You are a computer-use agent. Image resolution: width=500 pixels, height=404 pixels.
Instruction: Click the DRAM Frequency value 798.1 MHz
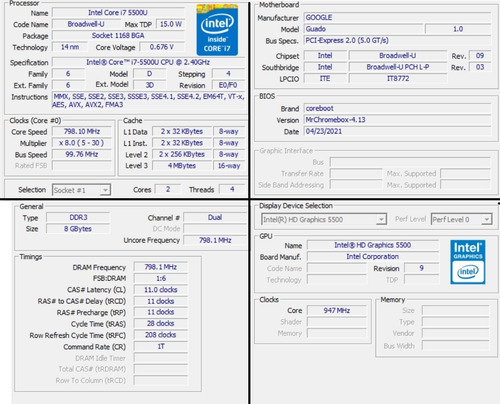coord(161,267)
